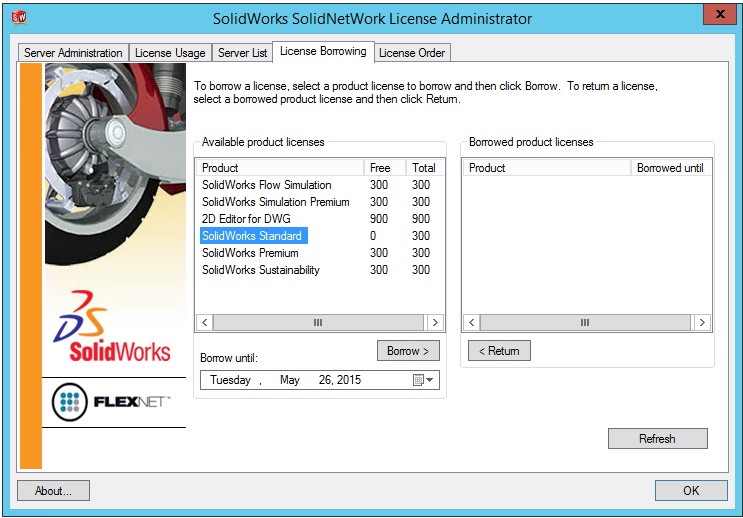Click the day 26 in date field
The image size is (743, 518).
point(325,380)
